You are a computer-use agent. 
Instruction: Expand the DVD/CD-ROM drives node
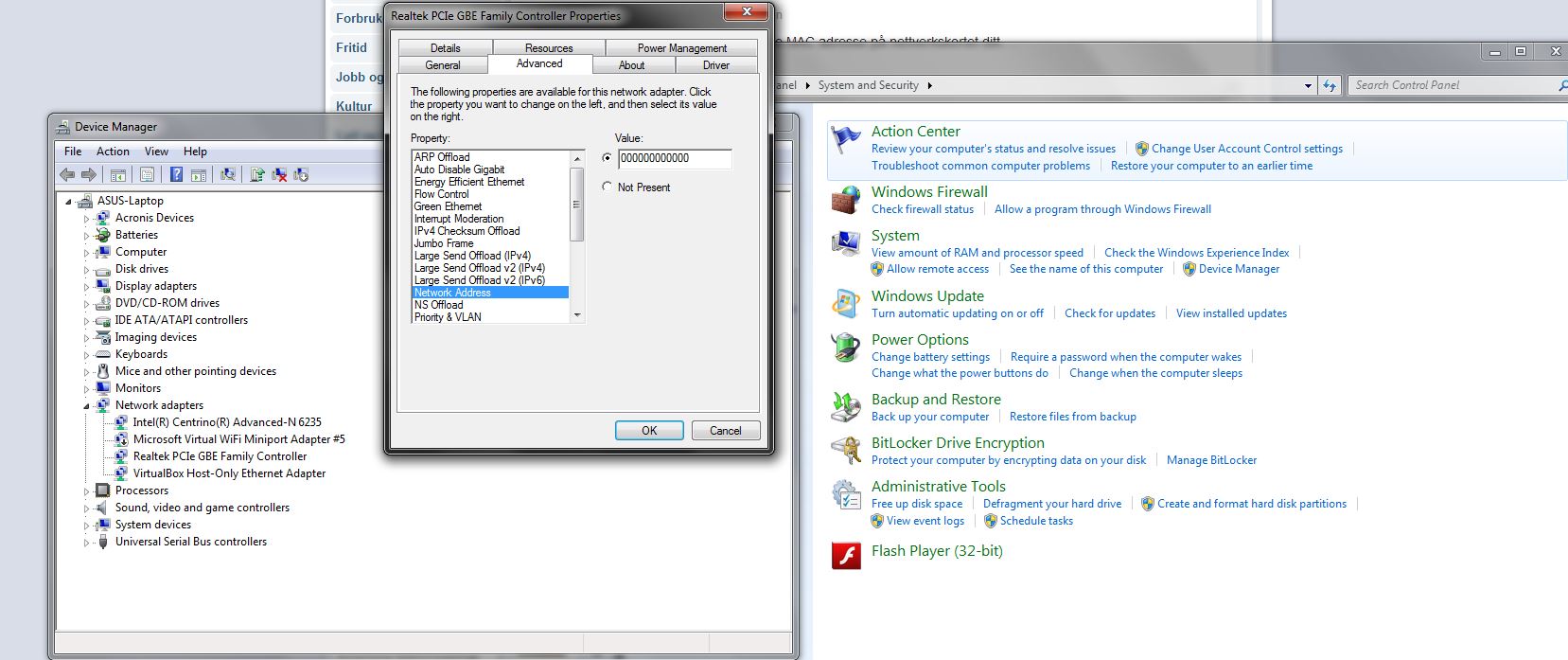pyautogui.click(x=86, y=304)
